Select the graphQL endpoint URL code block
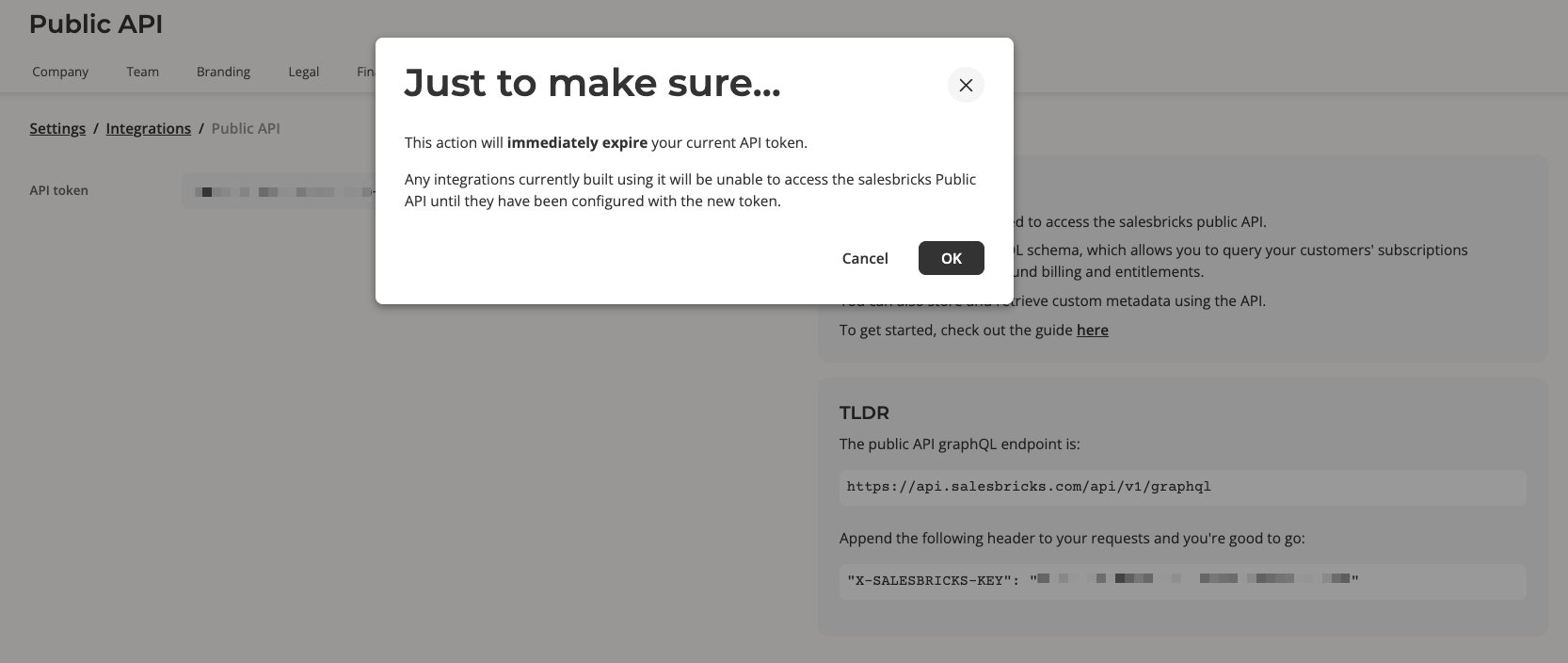Image resolution: width=1568 pixels, height=663 pixels. pos(1182,487)
